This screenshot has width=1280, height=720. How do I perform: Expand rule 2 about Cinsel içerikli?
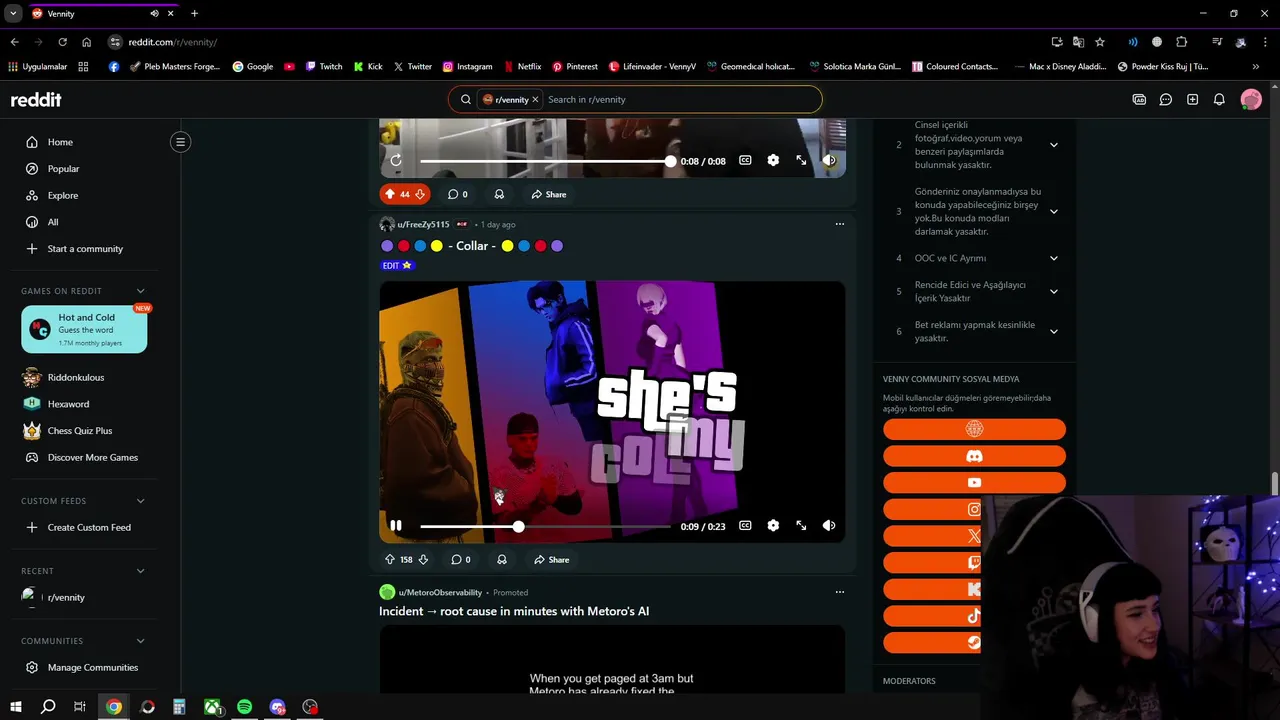[1054, 145]
